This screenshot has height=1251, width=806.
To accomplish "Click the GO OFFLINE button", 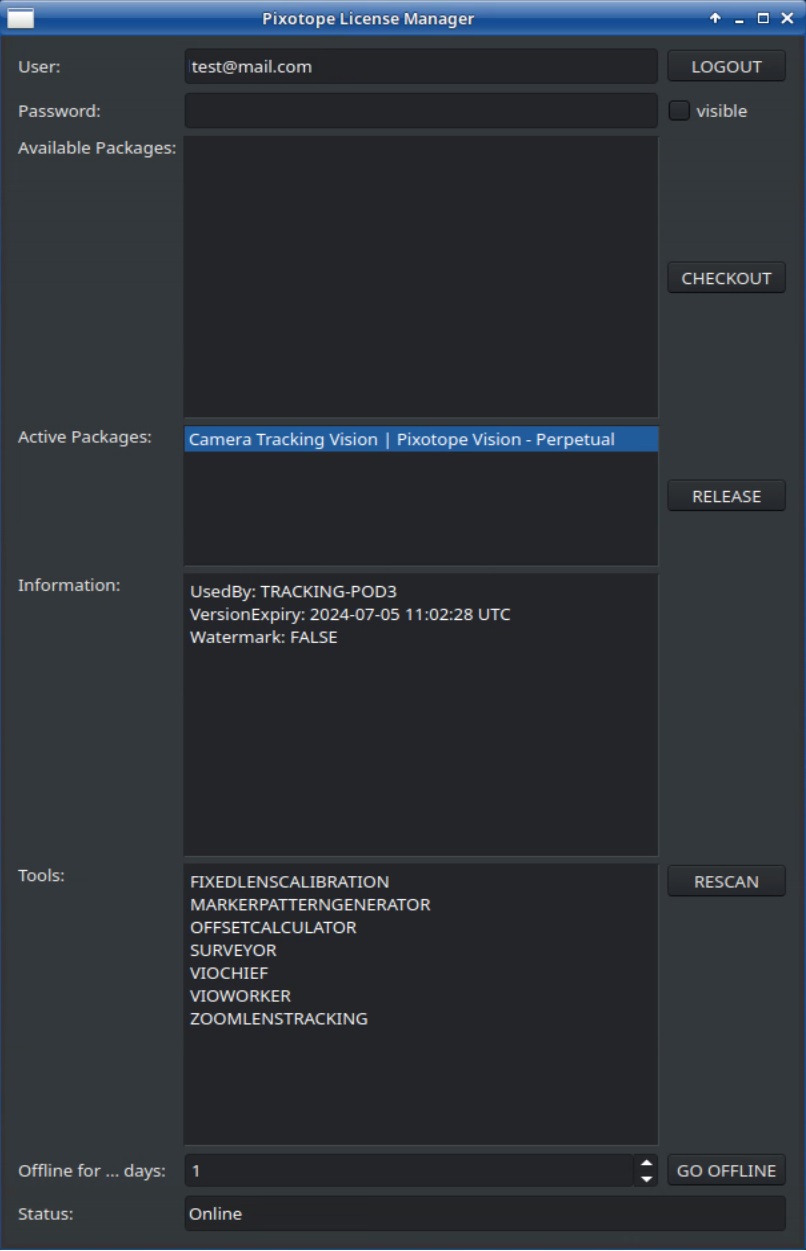I will tap(726, 1170).
